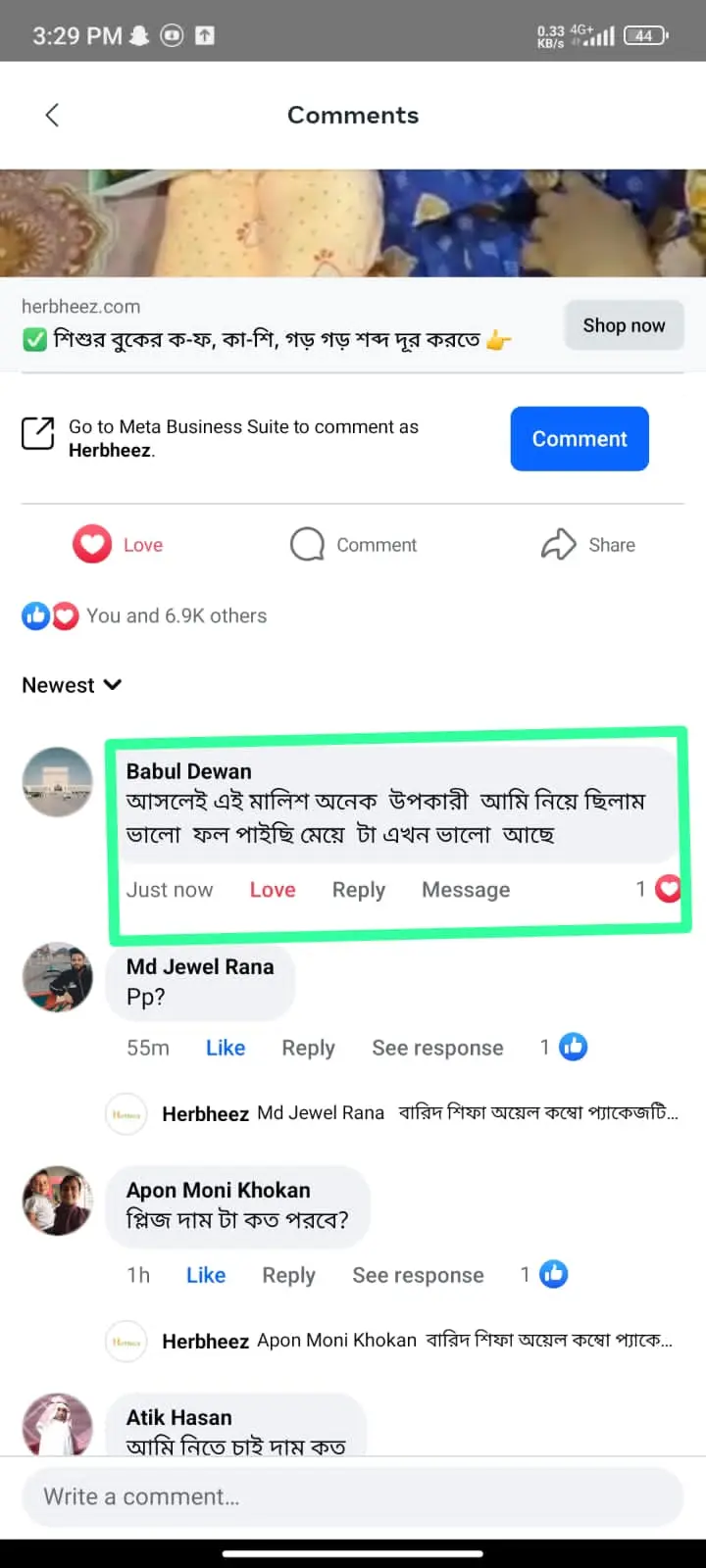Go back using the top-left arrow
706x1568 pixels.
[52, 115]
